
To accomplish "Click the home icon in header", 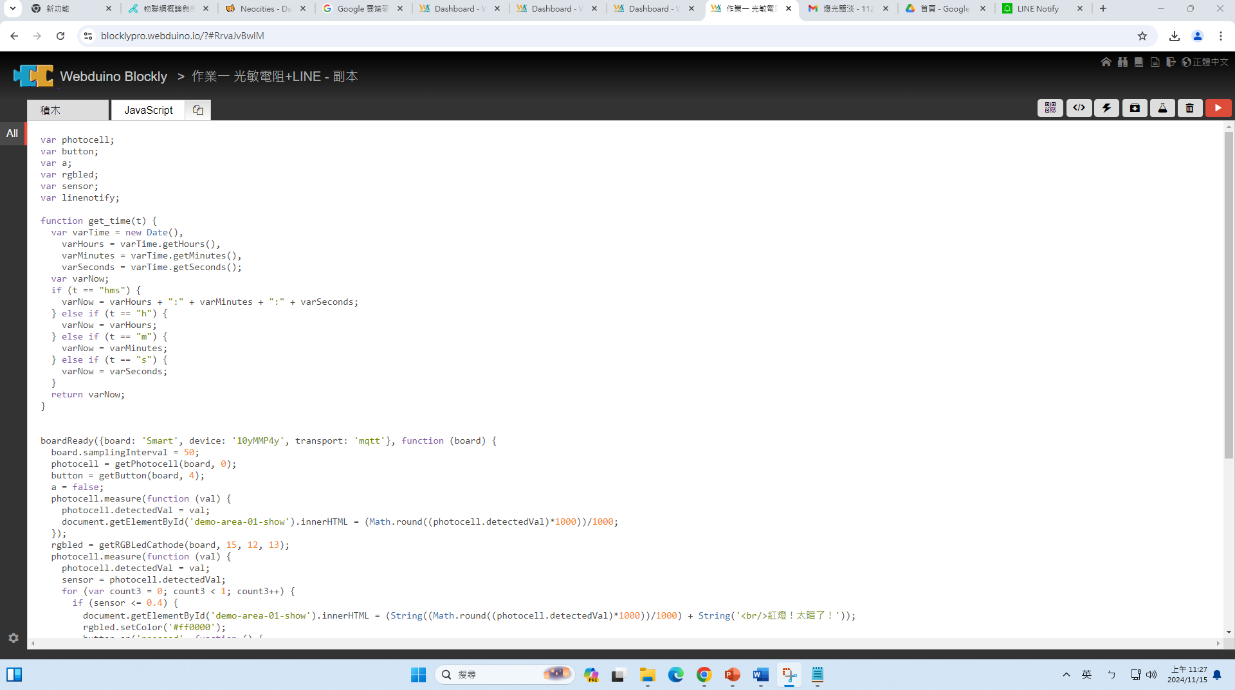I will click(x=1106, y=62).
